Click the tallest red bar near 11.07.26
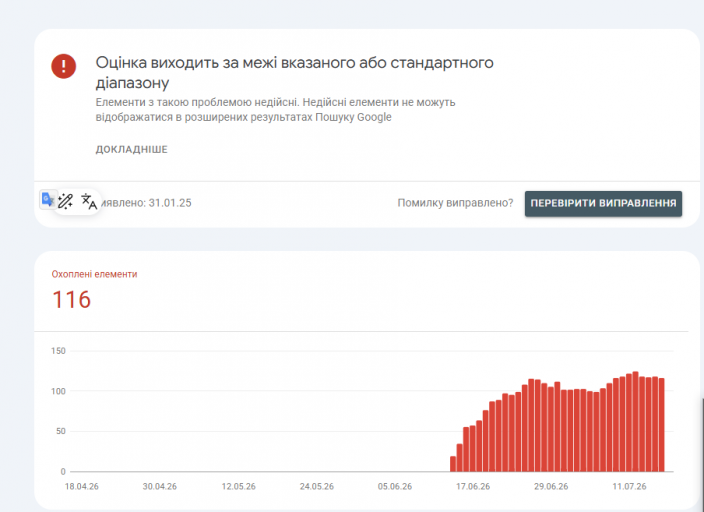704x512 pixels. [x=635, y=421]
